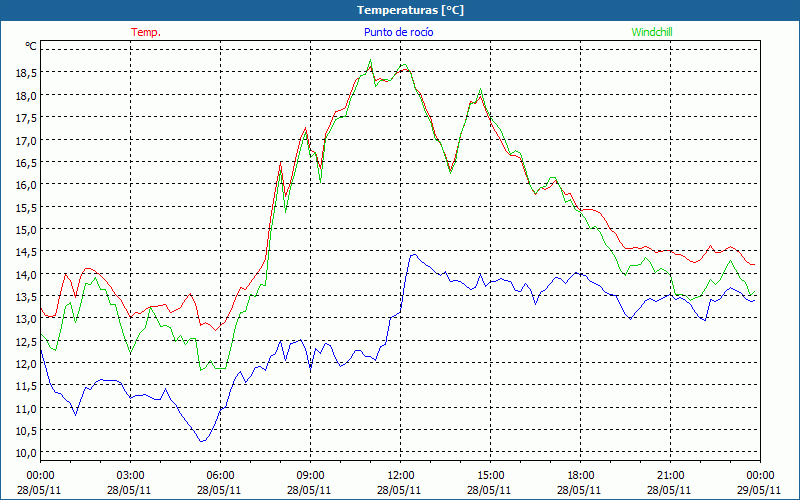The image size is (800, 500).
Task: Click the green windchill peak near 11:00
Action: point(370,60)
